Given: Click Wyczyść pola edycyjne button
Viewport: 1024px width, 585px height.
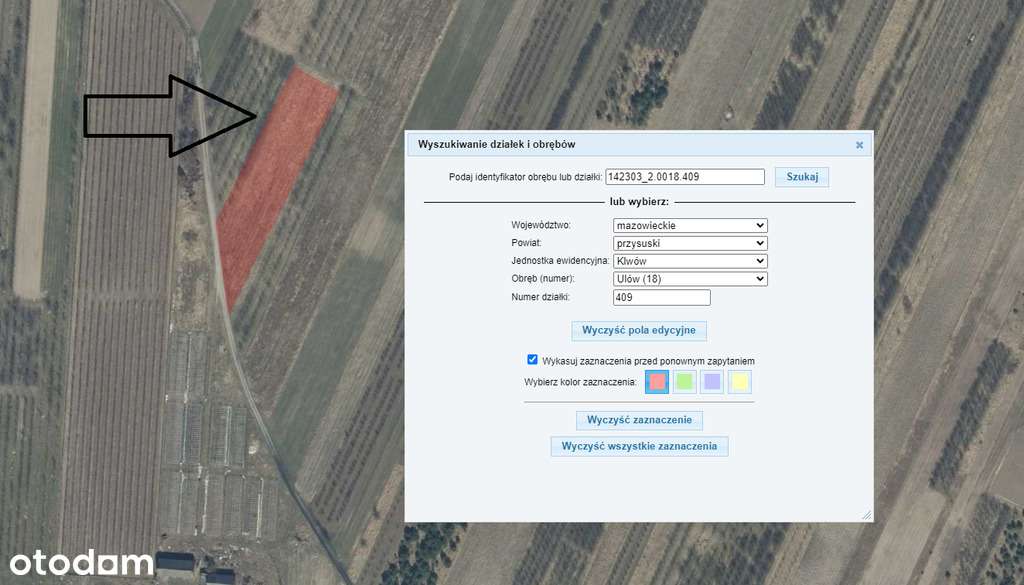Looking at the screenshot, I should click(639, 330).
